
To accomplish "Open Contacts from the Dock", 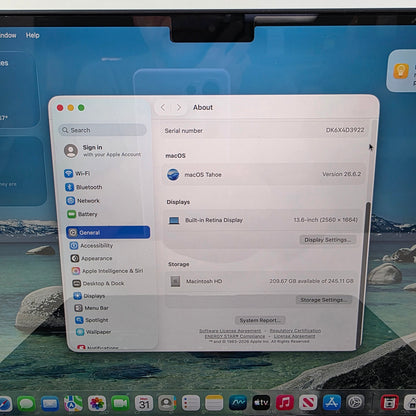I will (x=167, y=403).
